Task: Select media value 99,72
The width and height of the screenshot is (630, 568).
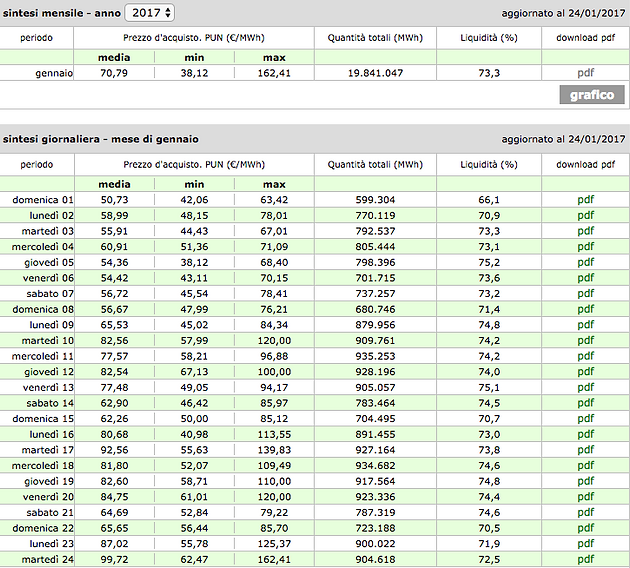Action: point(114,559)
